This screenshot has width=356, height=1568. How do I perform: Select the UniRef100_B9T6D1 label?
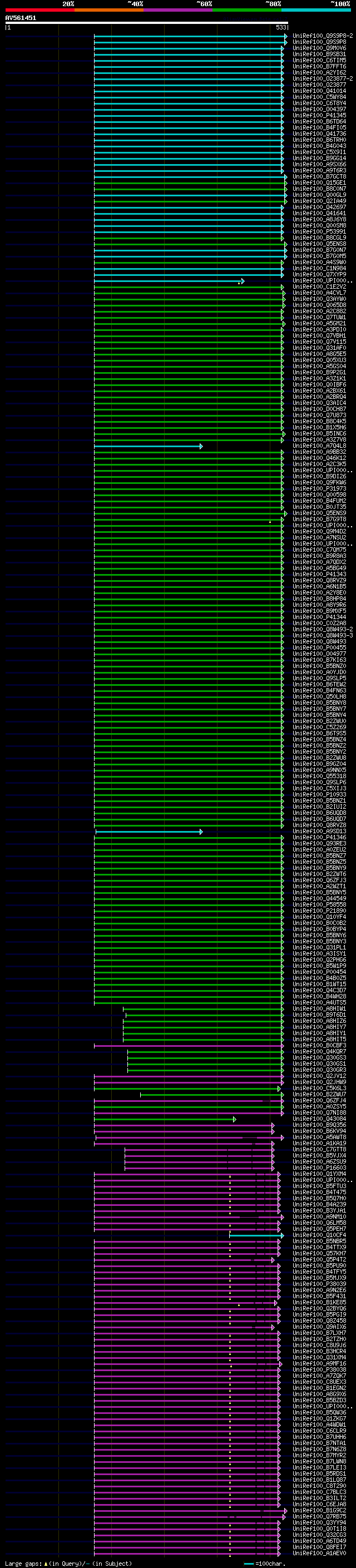coord(319,1015)
